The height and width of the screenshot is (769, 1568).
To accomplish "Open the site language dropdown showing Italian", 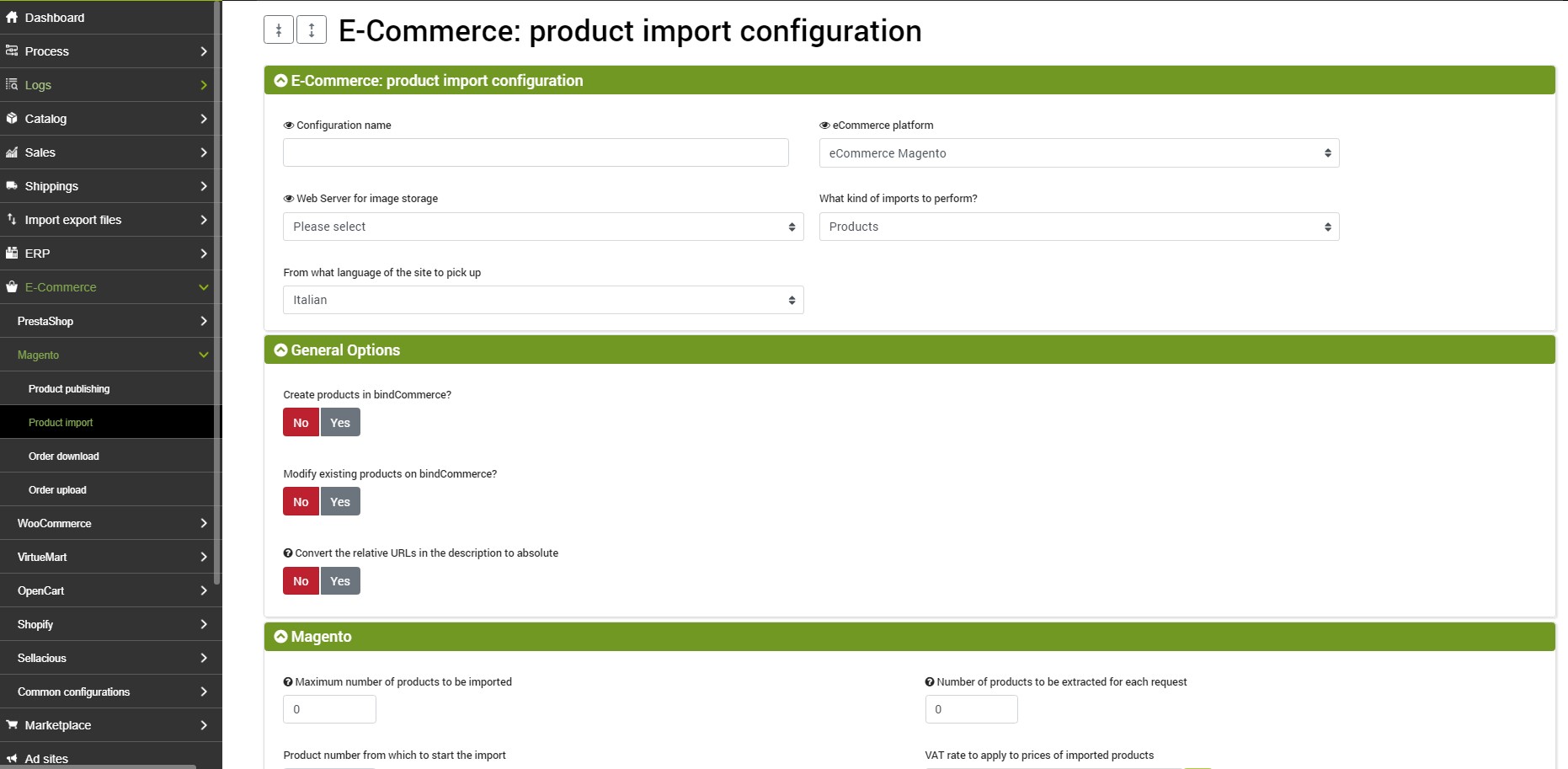I will click(543, 300).
